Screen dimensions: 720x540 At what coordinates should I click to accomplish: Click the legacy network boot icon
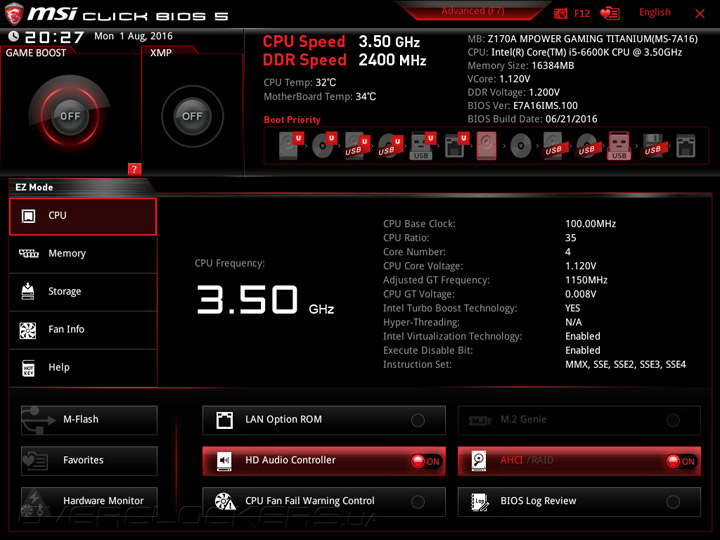[x=686, y=146]
